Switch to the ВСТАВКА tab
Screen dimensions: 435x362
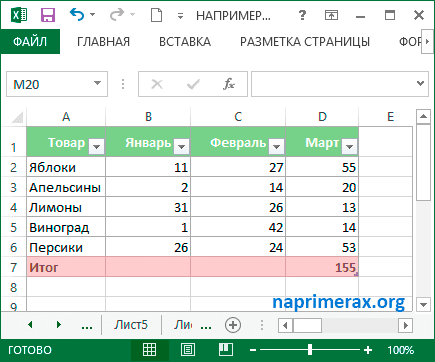[185, 42]
